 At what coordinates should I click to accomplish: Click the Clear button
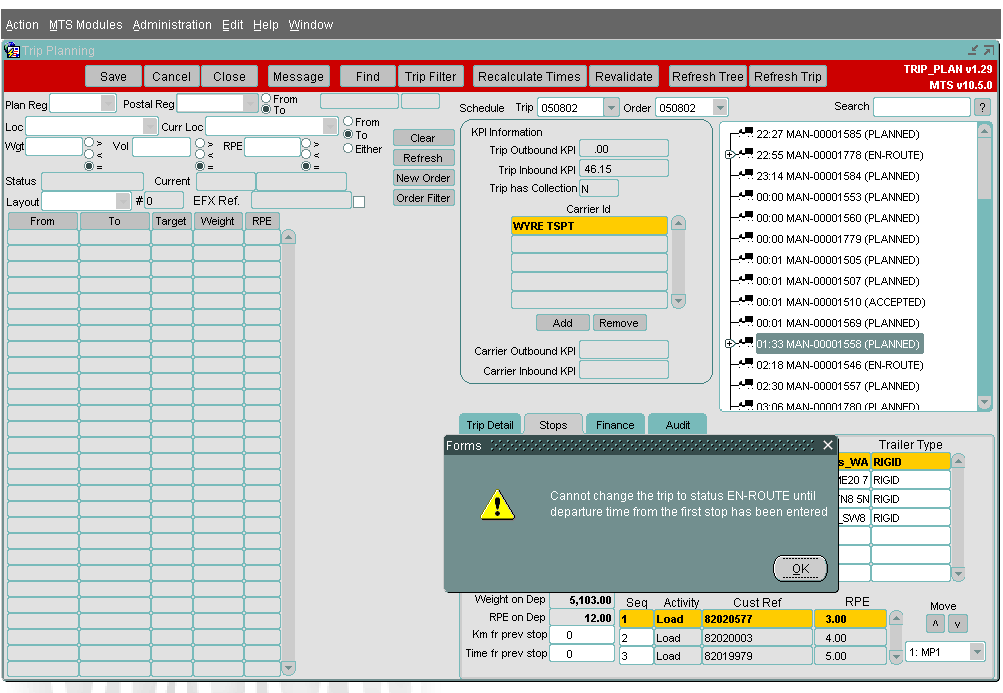[423, 138]
